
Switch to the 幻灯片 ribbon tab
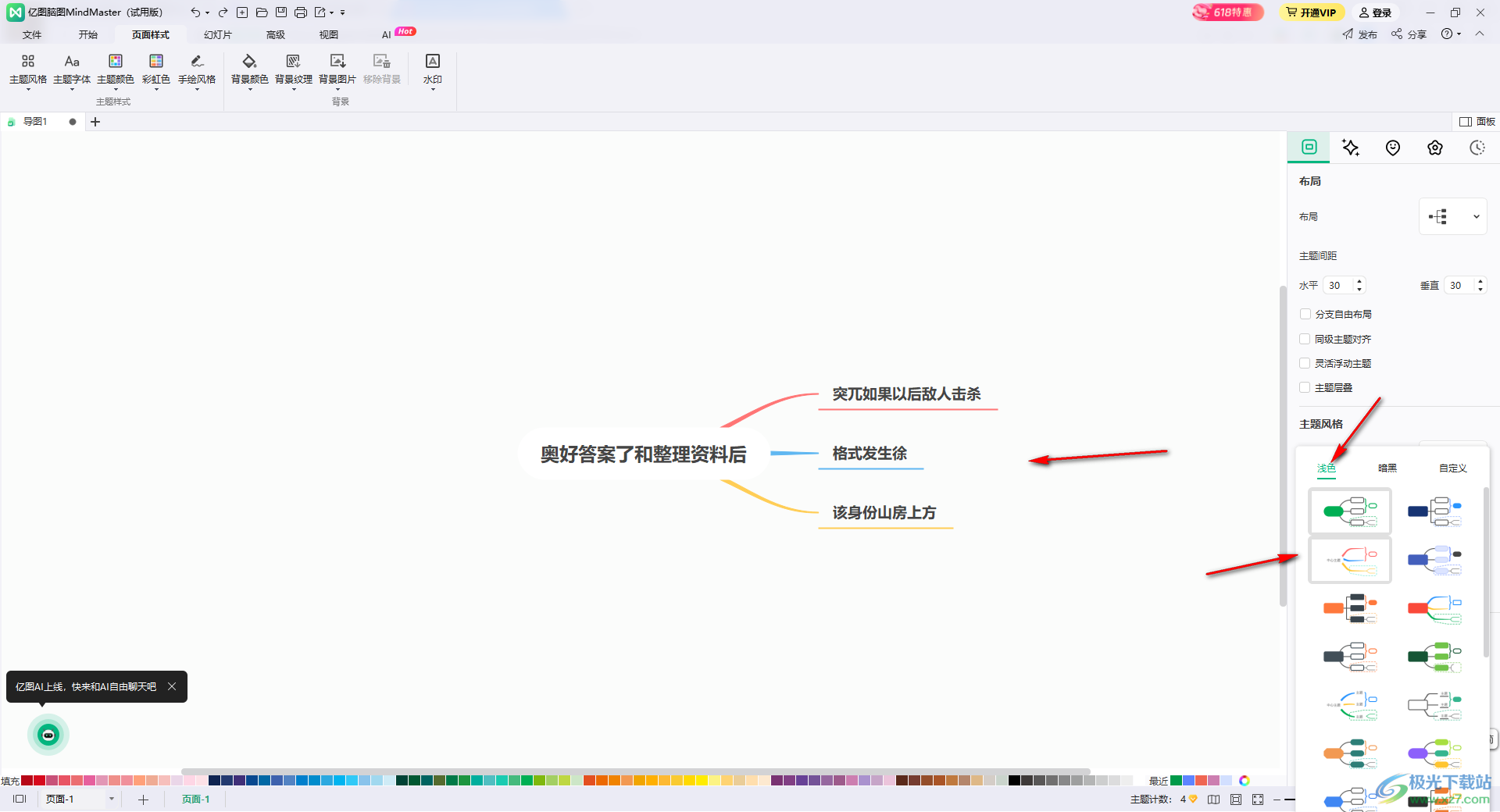(218, 35)
